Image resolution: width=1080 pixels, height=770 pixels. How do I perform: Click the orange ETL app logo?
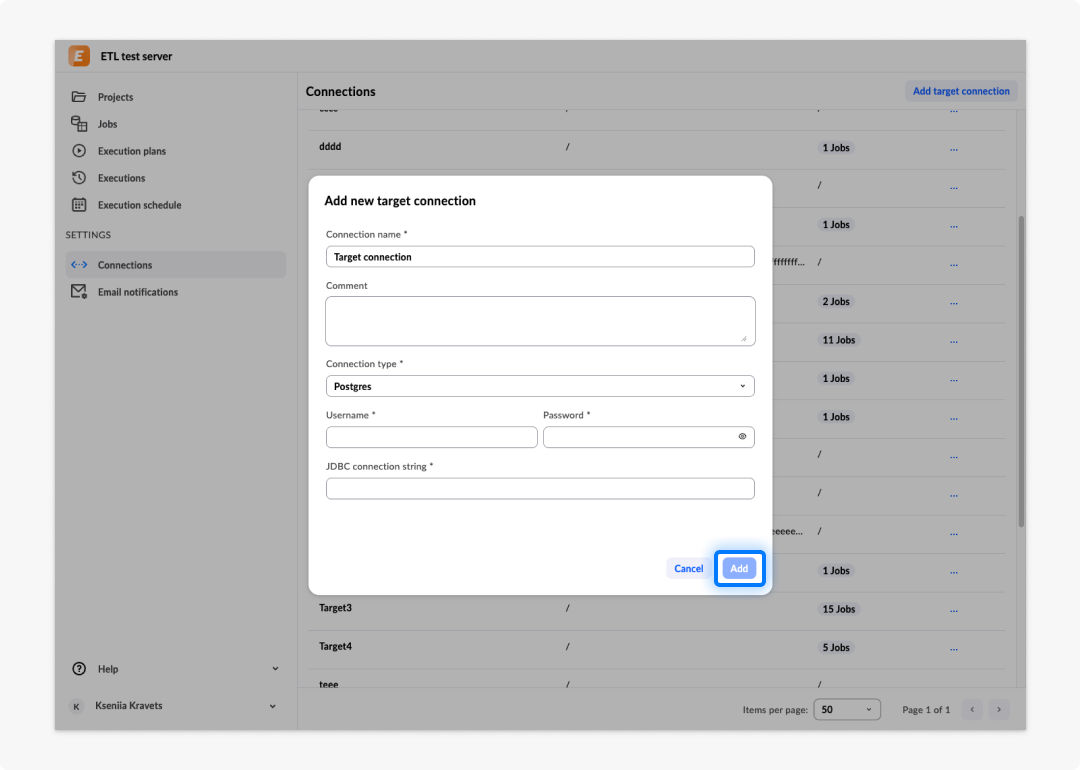point(79,56)
